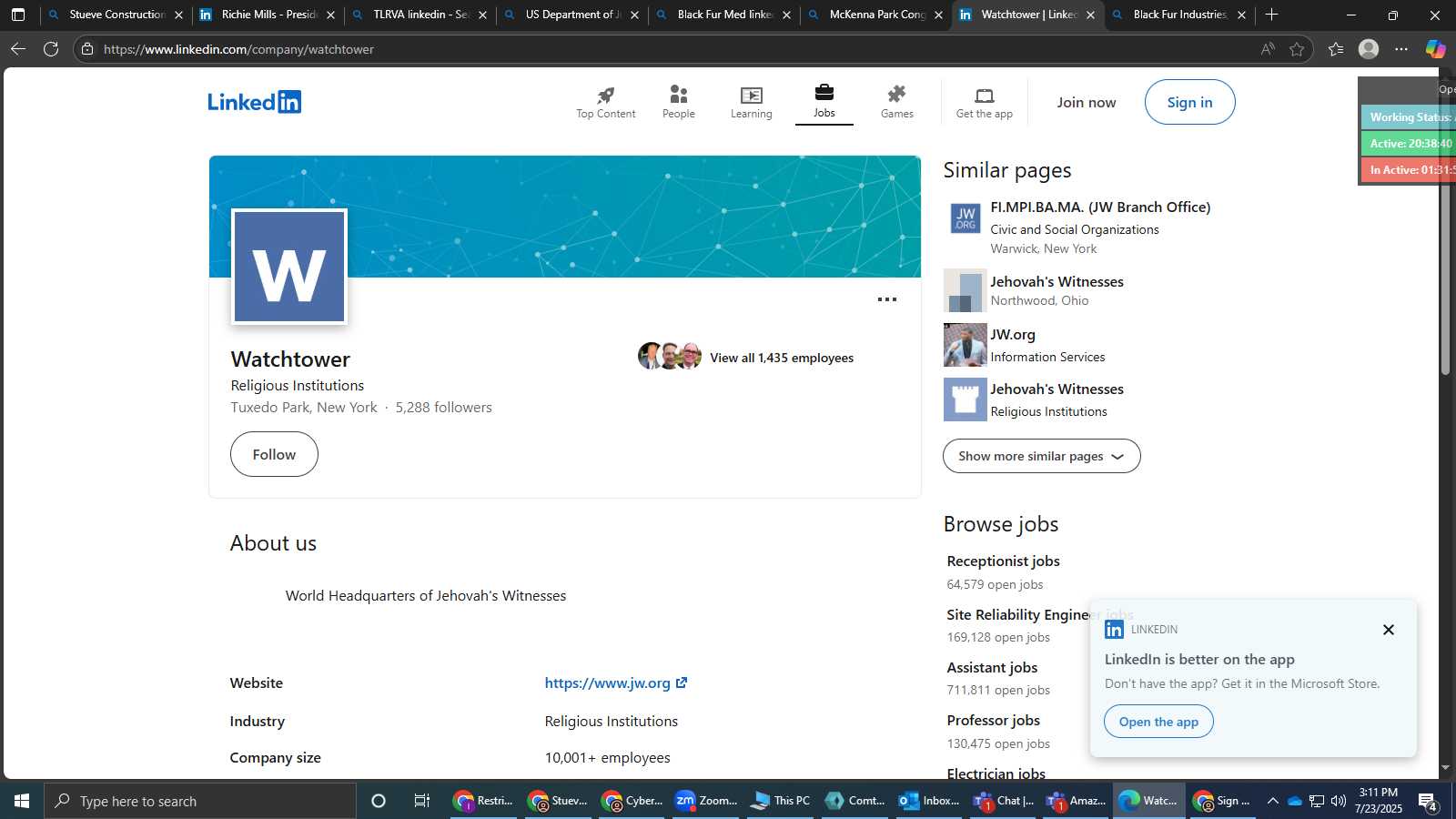Open FI.MPI.BA.MA. (JW Branch Office) similar page

coord(1100,207)
